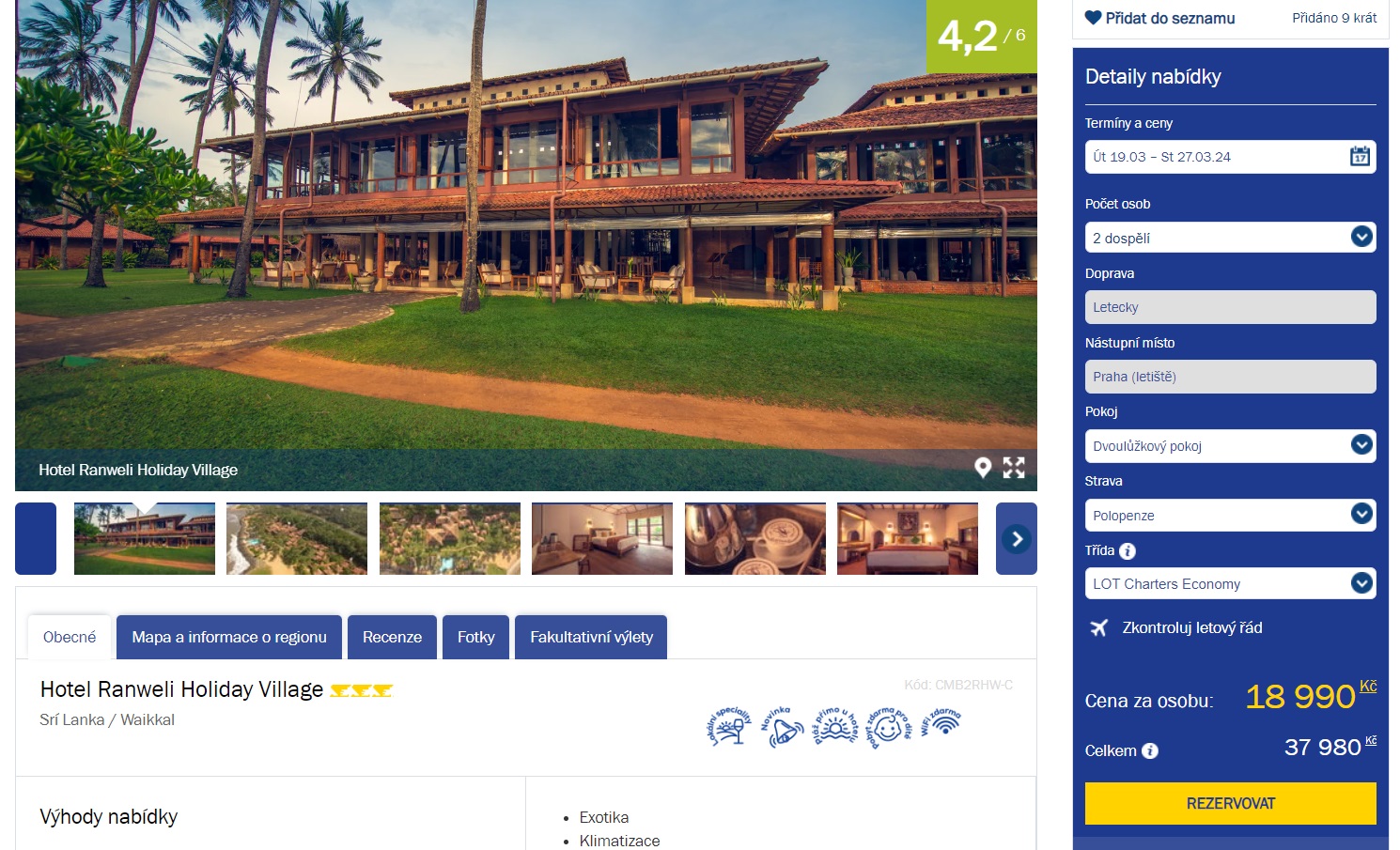This screenshot has width=1400, height=850.
Task: Click the heart icon to add to list
Action: (x=1093, y=18)
